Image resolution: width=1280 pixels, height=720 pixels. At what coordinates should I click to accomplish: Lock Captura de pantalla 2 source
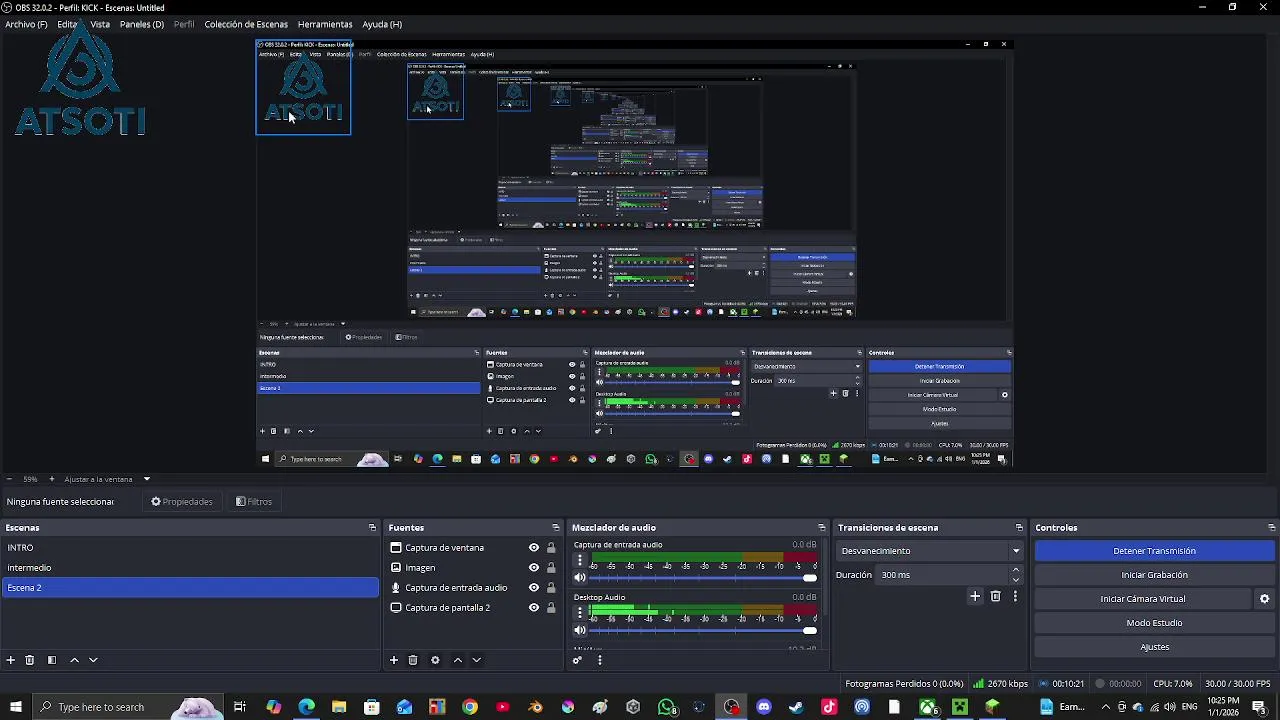[x=551, y=608]
